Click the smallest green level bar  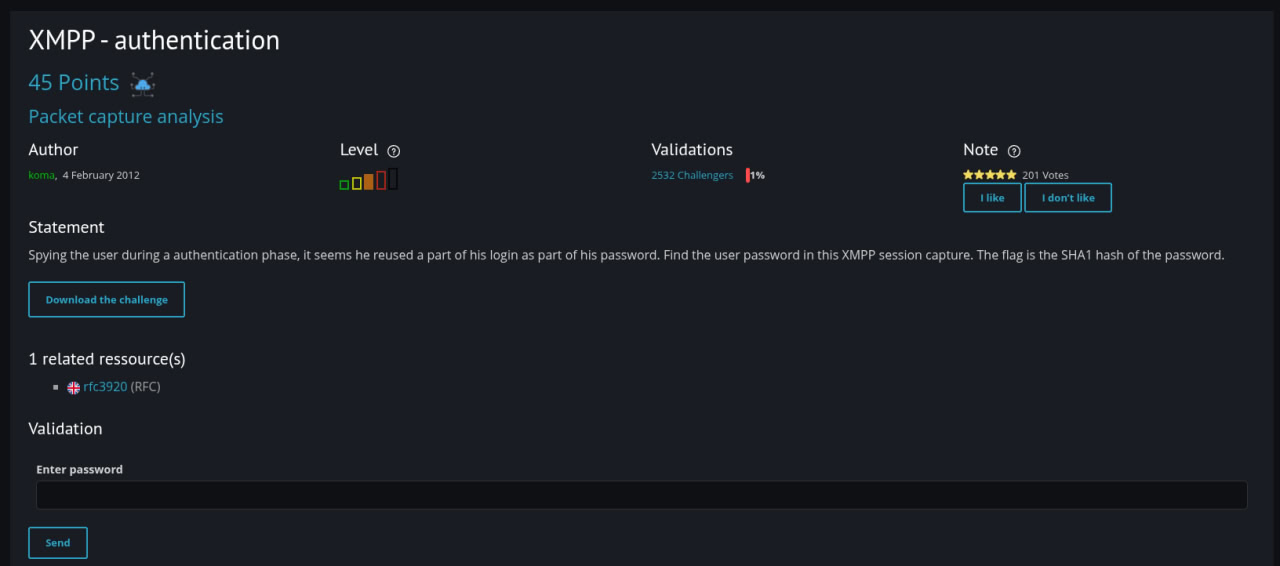click(x=344, y=184)
